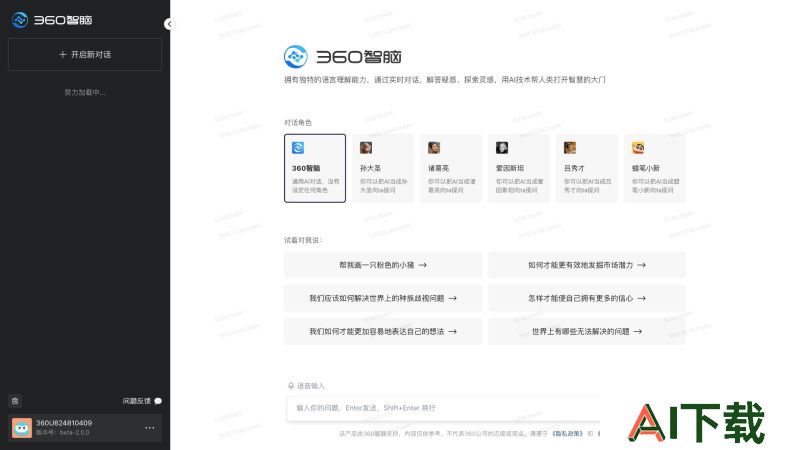Try prompt about 种族歧视问题

point(383,298)
